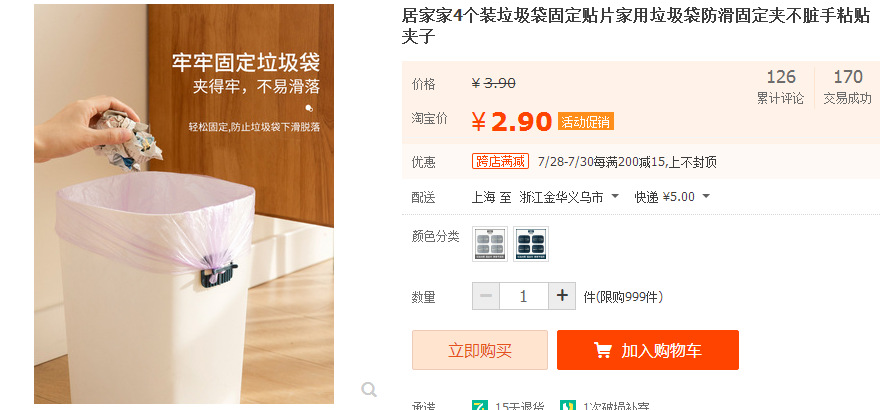Viewport: 880px width, 410px height.
Task: Click the 跨店满减 coupon tag
Action: 500,161
